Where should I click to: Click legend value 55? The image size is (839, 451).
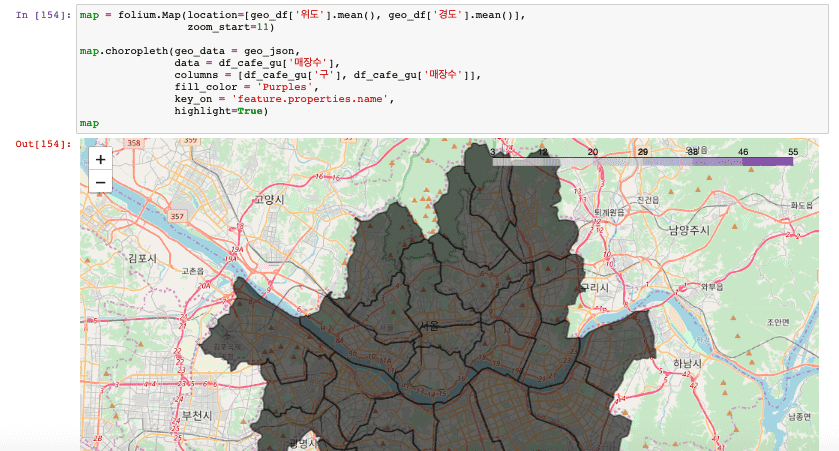tap(792, 152)
